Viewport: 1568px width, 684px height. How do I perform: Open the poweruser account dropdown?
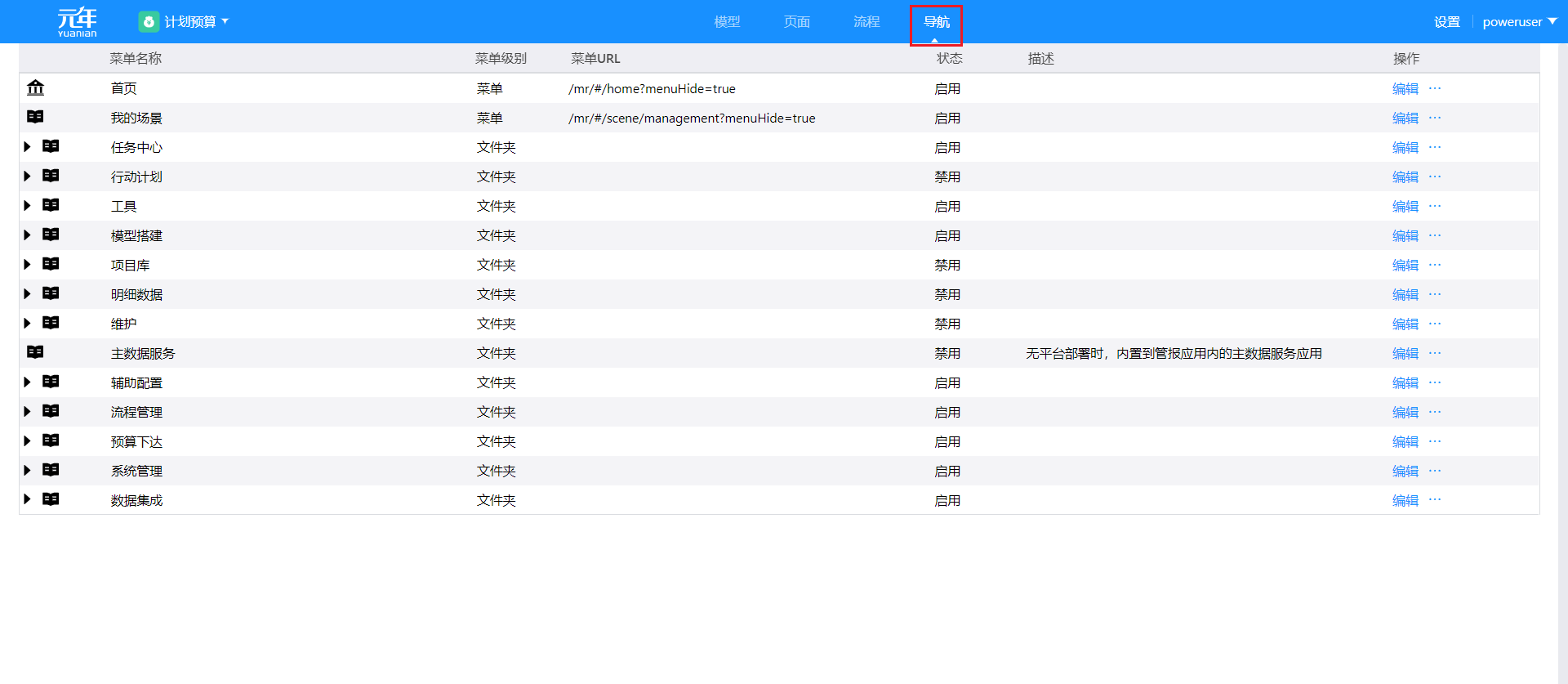pyautogui.click(x=1519, y=22)
